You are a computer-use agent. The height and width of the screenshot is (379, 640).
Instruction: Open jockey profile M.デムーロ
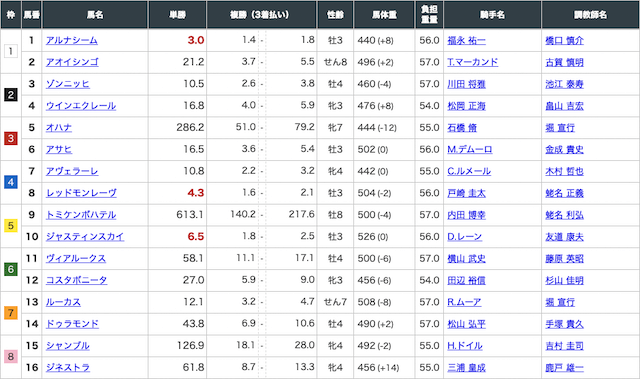[x=470, y=149]
